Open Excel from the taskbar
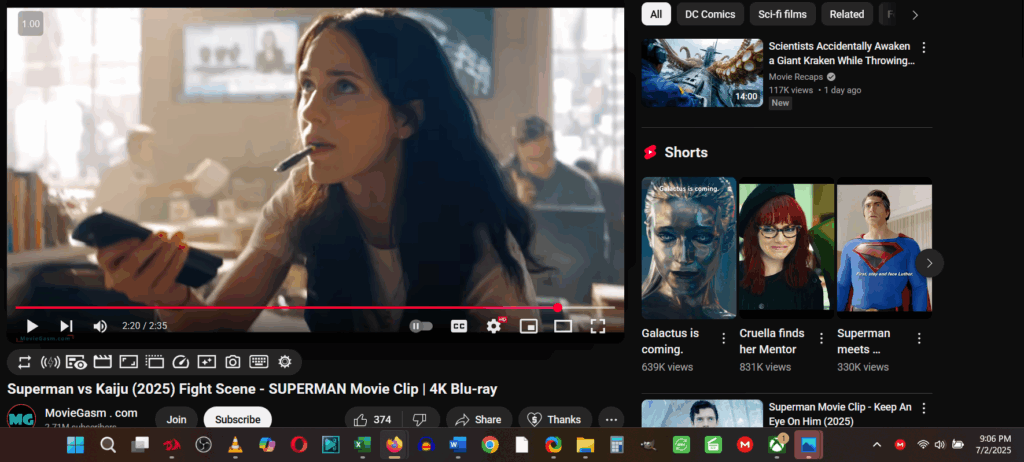 (362, 446)
